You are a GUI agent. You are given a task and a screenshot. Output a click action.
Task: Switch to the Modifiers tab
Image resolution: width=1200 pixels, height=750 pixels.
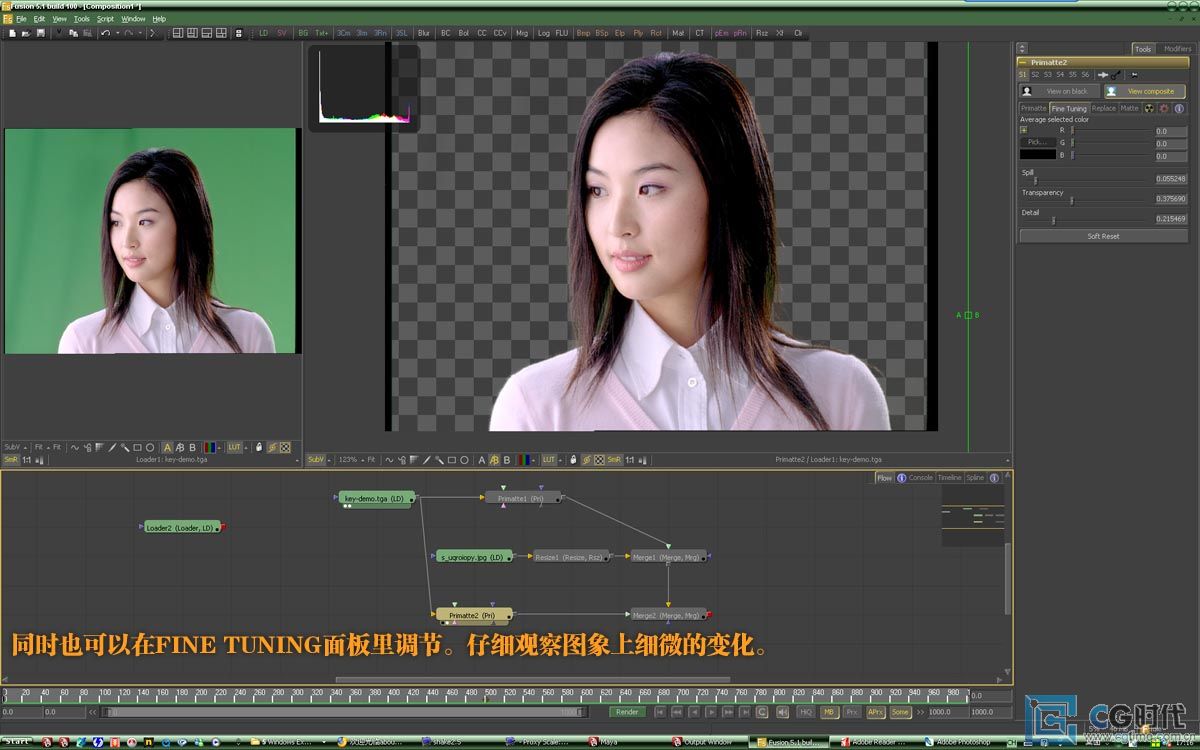click(x=1178, y=49)
